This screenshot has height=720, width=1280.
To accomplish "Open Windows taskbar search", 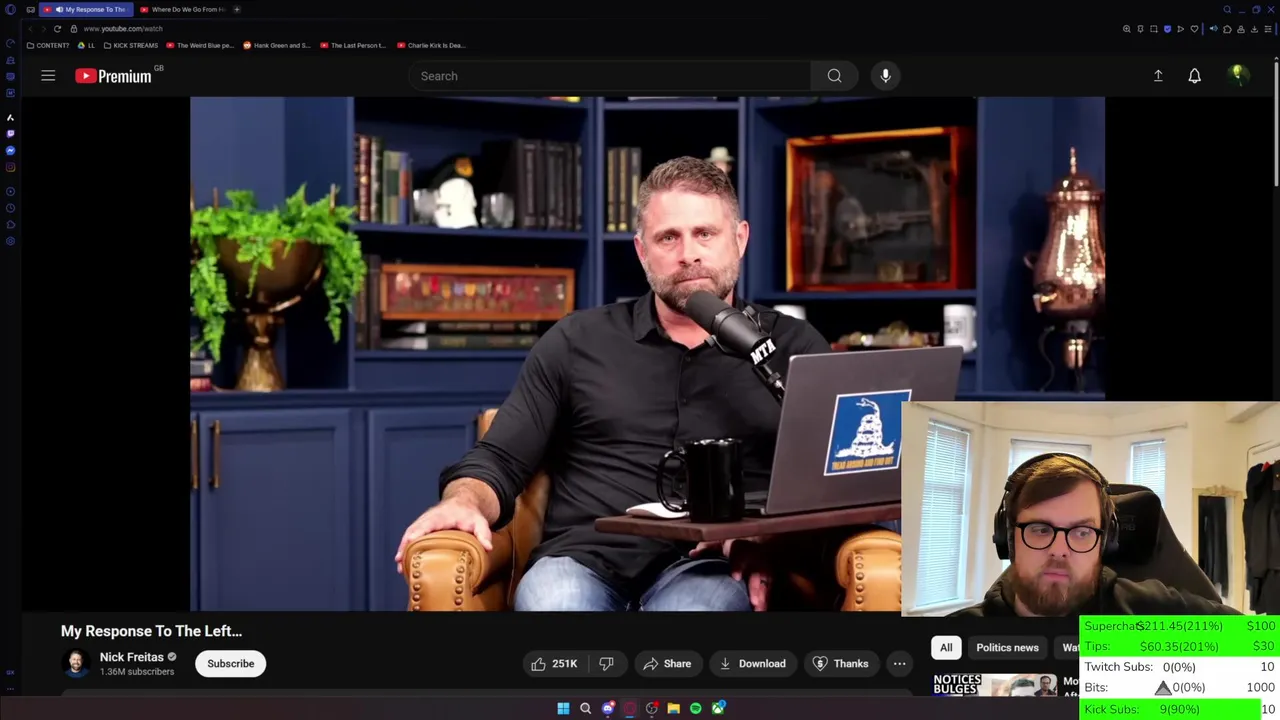I will (585, 708).
